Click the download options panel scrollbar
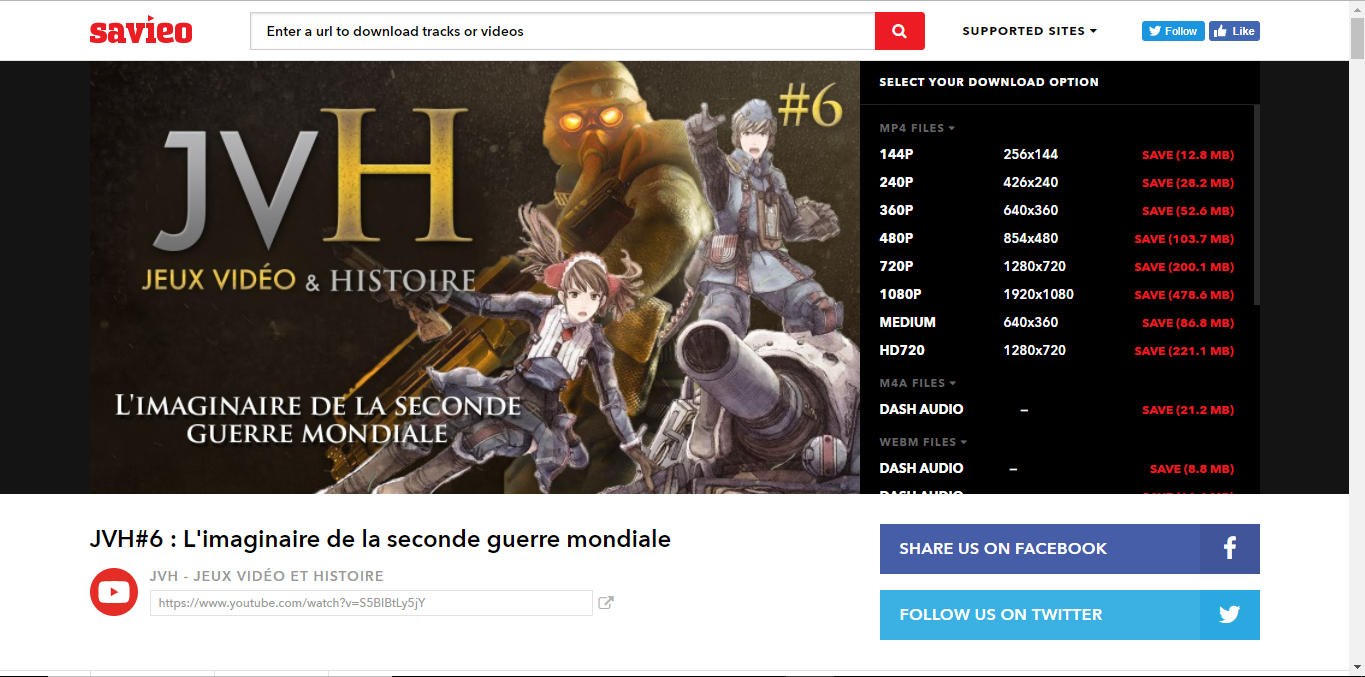 click(x=1257, y=205)
